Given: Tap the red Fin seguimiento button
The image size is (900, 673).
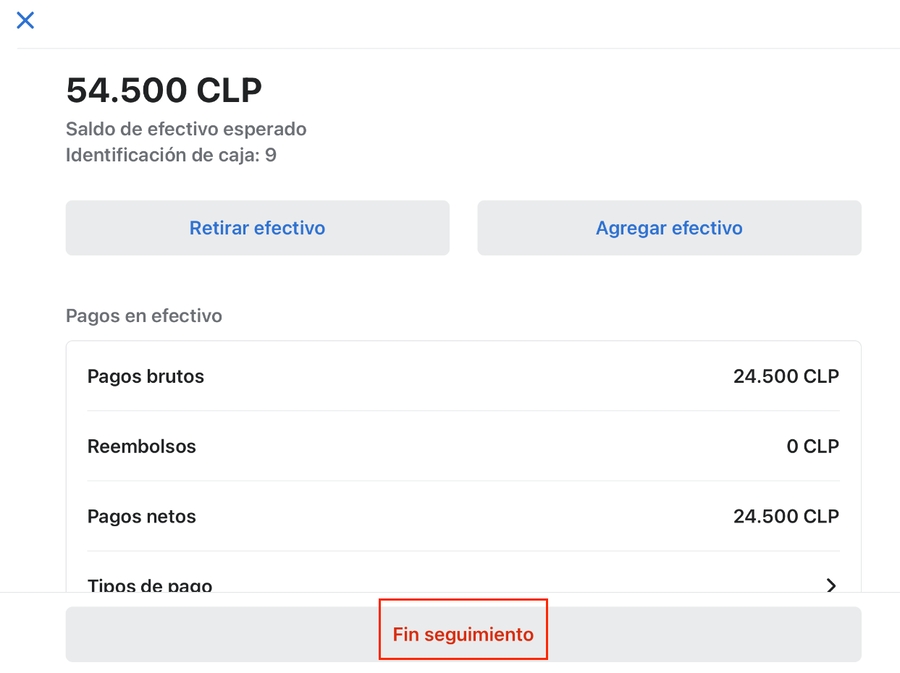Looking at the screenshot, I should (463, 634).
